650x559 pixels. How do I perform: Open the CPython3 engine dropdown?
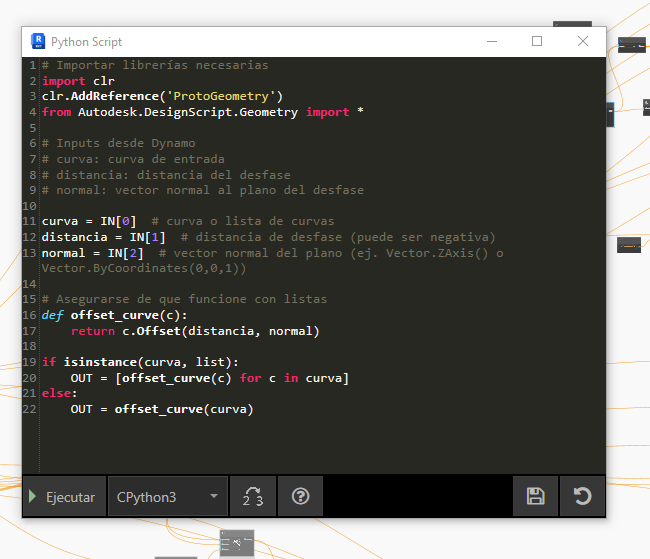point(168,496)
